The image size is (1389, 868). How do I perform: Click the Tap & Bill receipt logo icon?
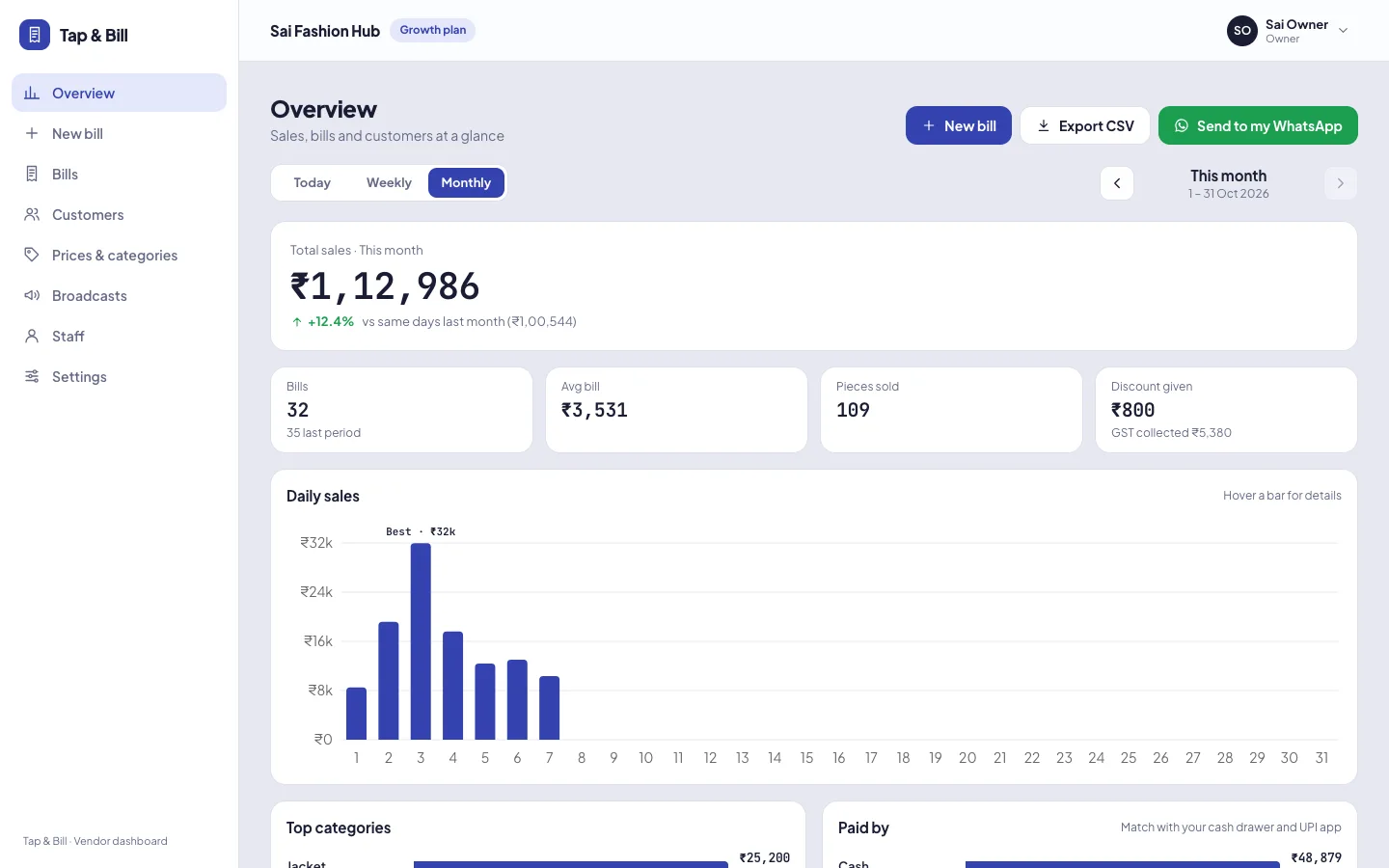[35, 35]
